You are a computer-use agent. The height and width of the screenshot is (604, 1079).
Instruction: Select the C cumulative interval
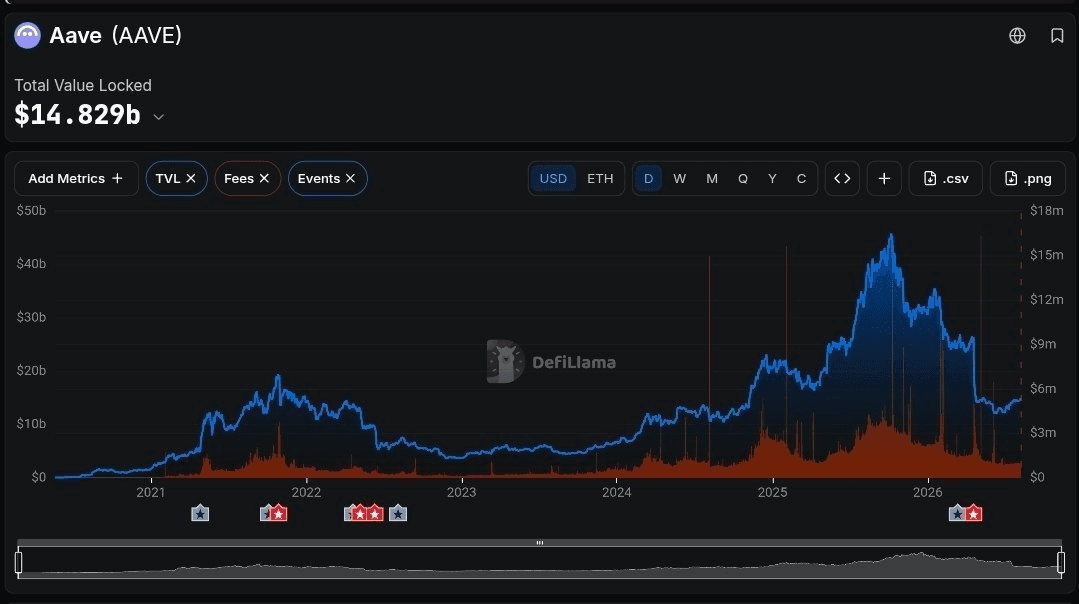802,179
